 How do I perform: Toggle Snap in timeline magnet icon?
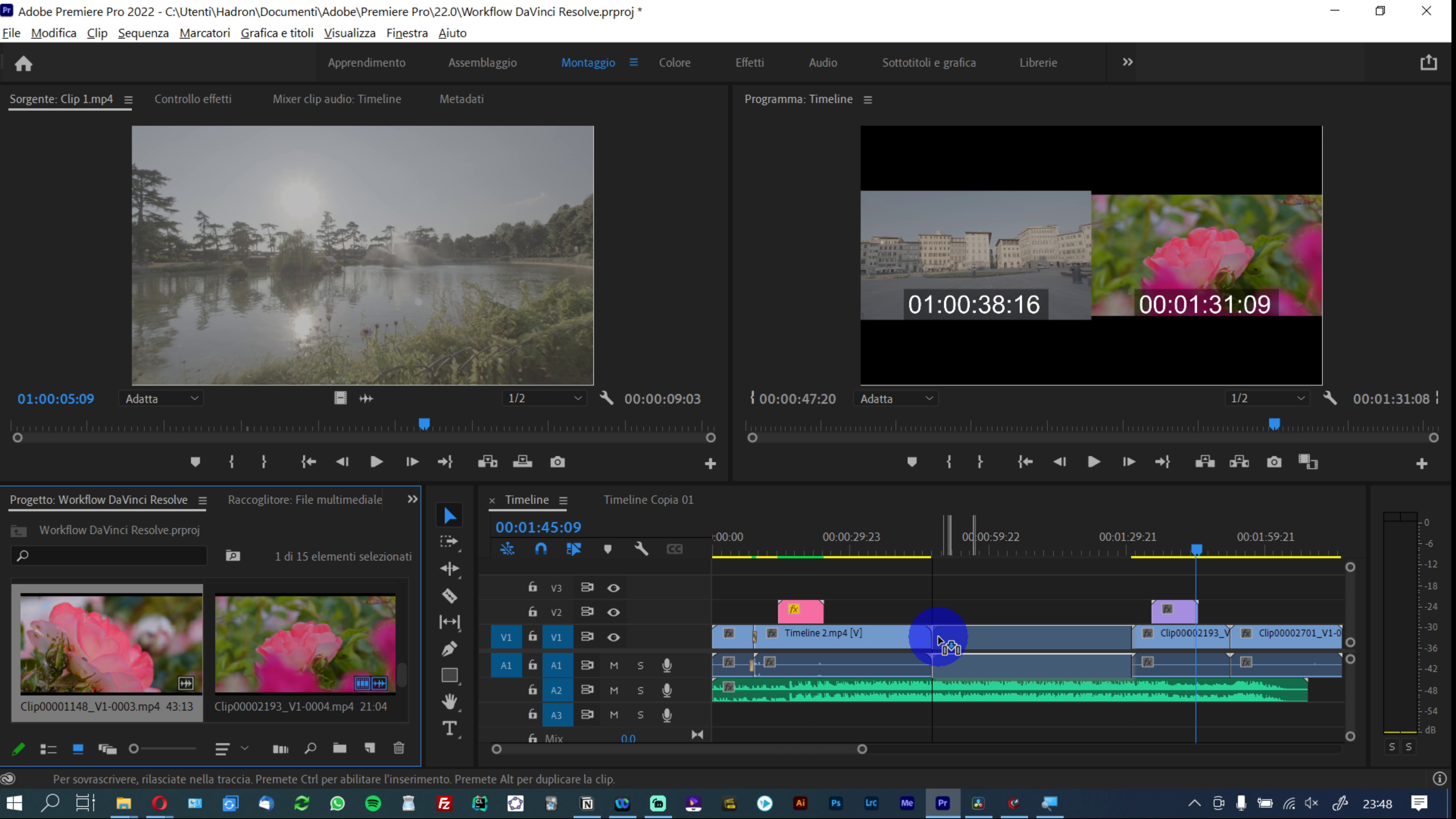(541, 549)
